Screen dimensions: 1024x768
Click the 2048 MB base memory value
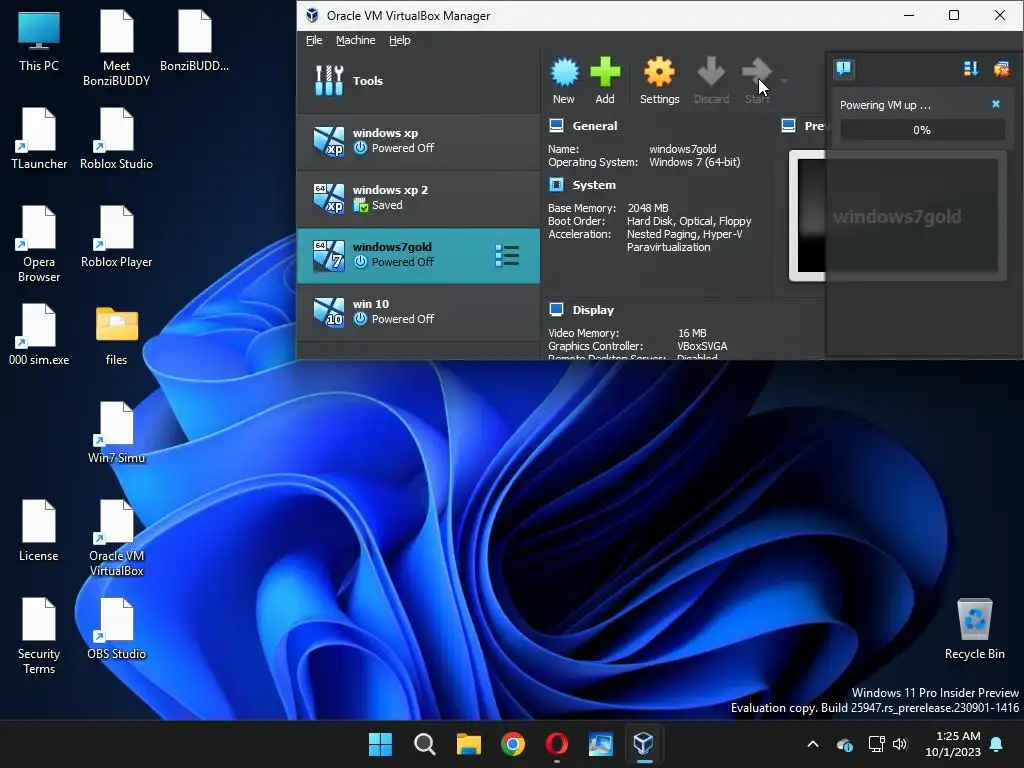647,208
